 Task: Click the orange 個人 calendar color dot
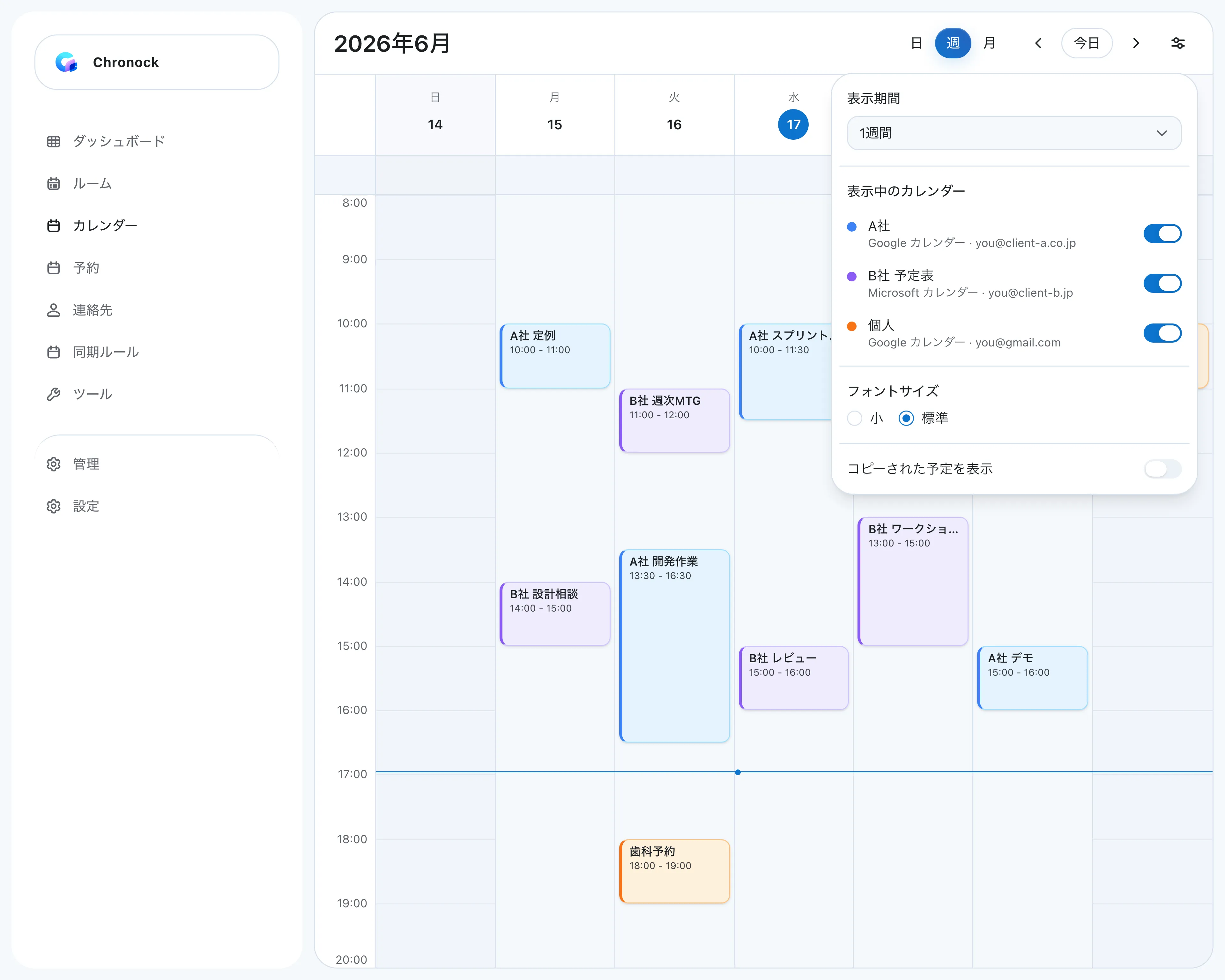click(852, 327)
